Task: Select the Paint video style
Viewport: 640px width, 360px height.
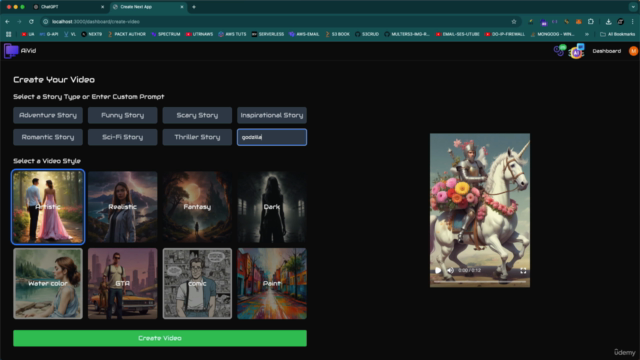Action: 272,283
